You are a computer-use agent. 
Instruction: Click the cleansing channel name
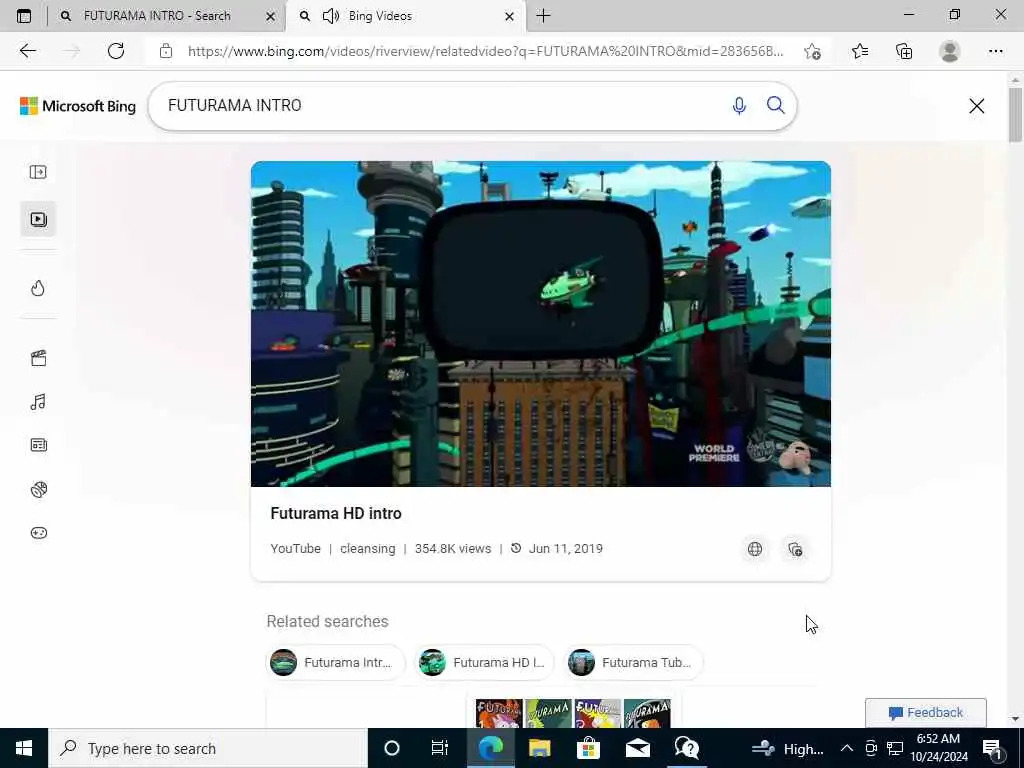coord(368,549)
